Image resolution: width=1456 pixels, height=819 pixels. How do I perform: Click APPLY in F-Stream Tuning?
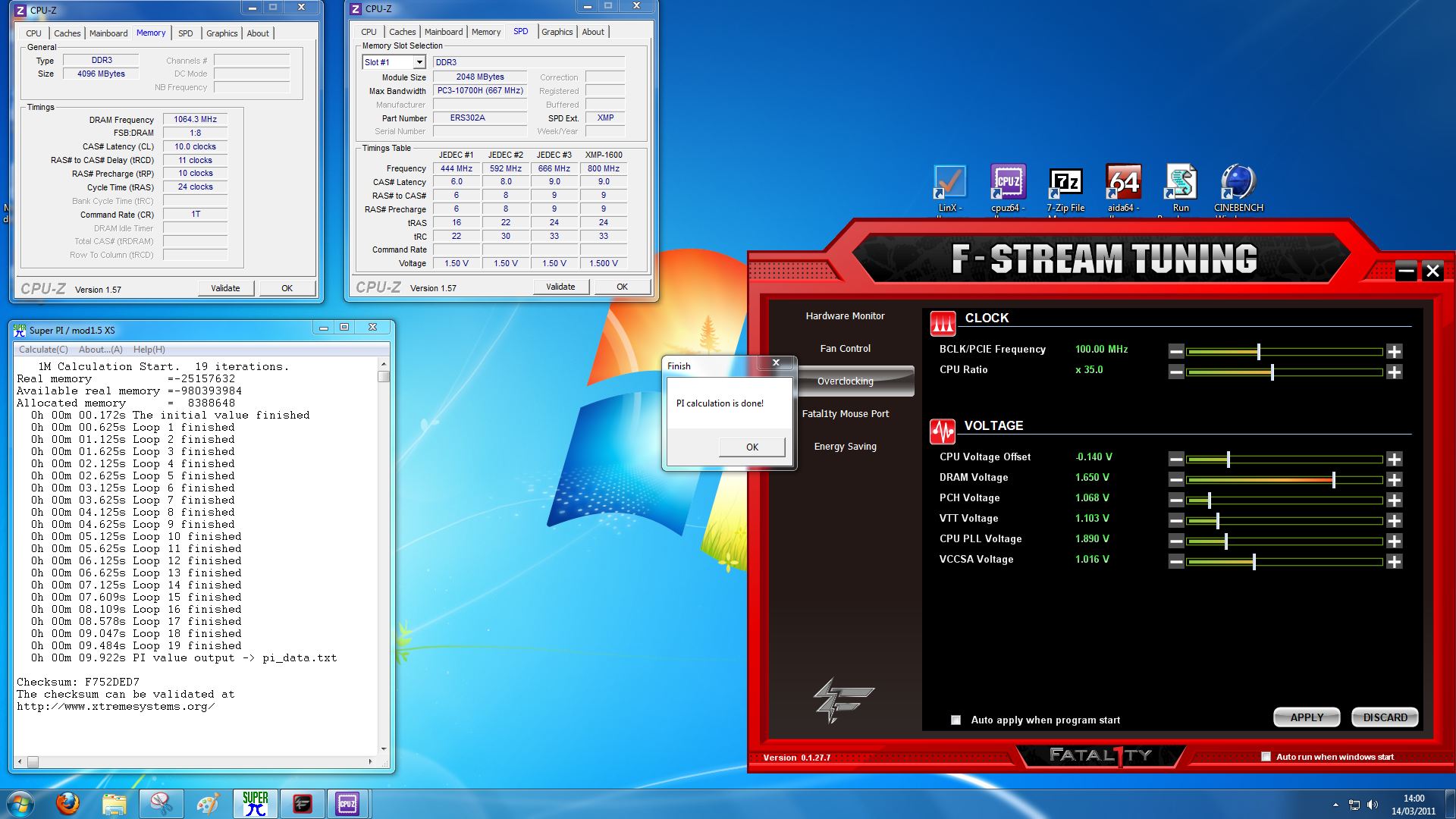(1307, 717)
